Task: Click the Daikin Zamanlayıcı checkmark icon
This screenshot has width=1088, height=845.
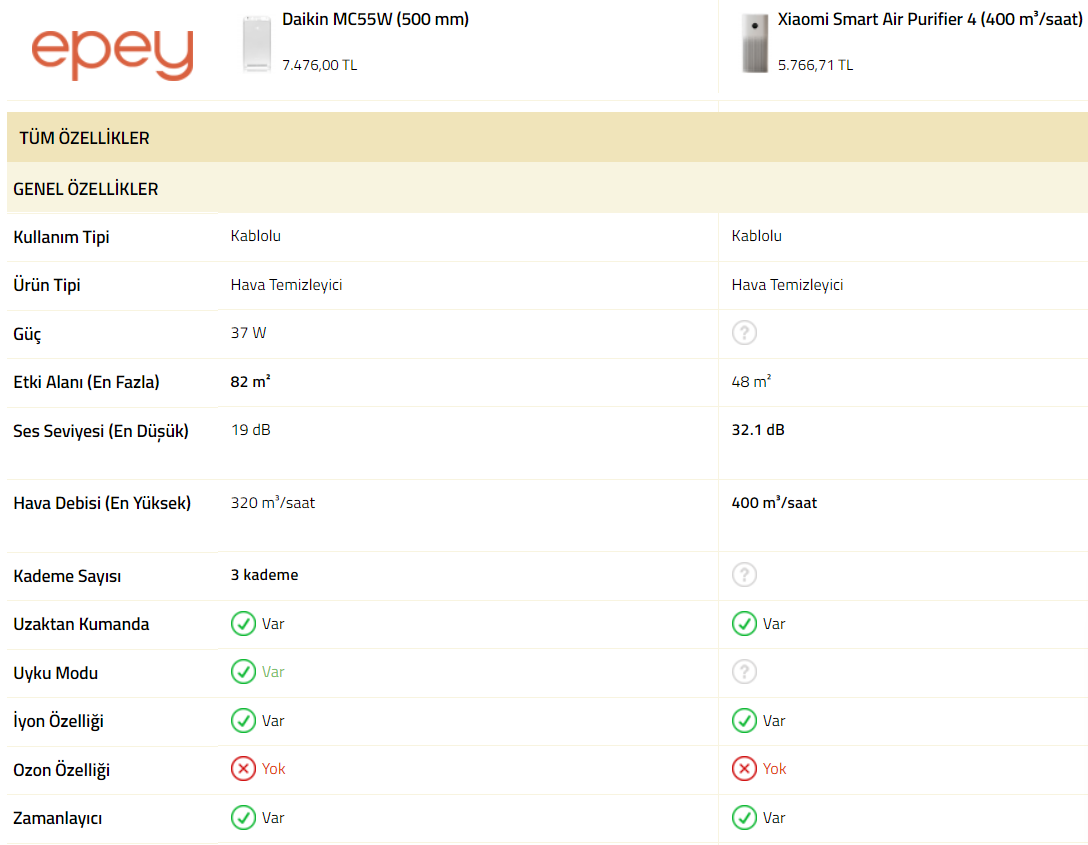Action: 244,818
